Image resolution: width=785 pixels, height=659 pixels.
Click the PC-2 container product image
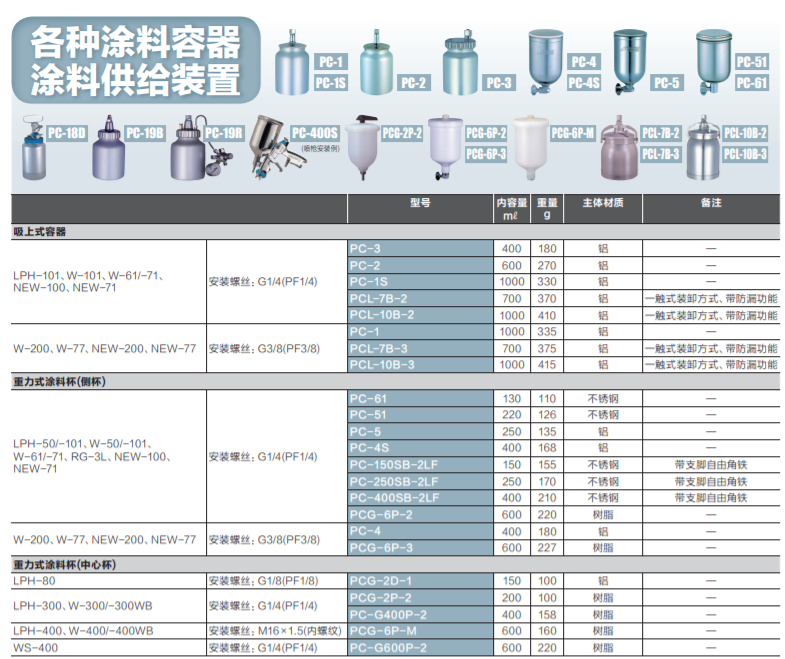pyautogui.click(x=376, y=63)
